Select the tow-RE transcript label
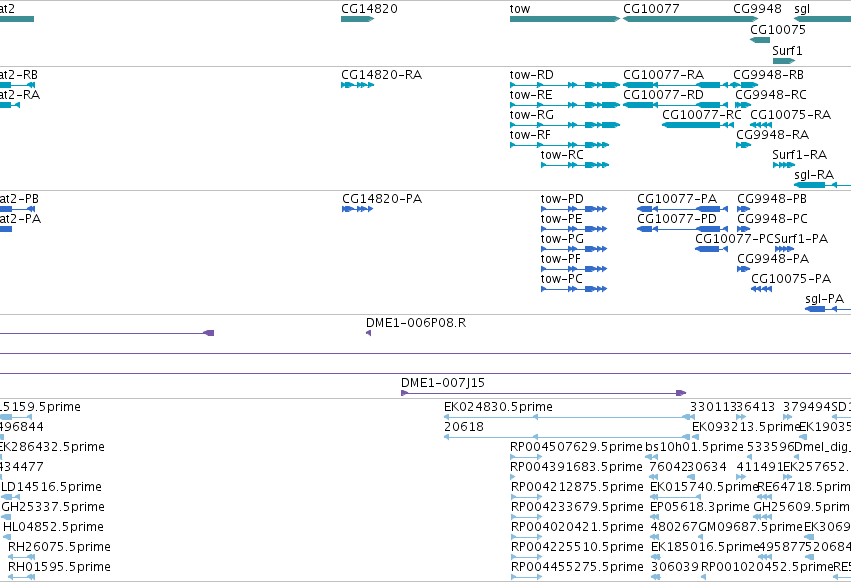The width and height of the screenshot is (851, 582). 531,95
